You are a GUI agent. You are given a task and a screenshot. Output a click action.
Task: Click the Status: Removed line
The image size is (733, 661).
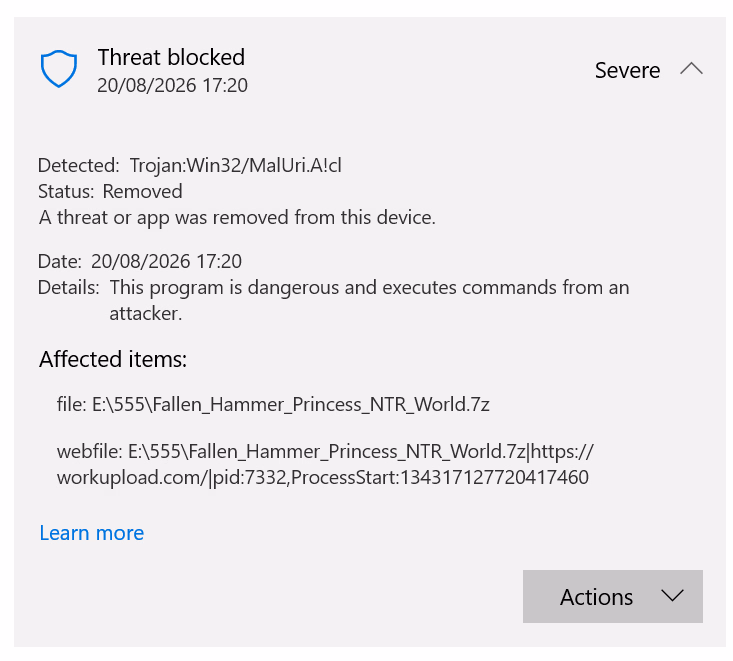[x=110, y=192]
